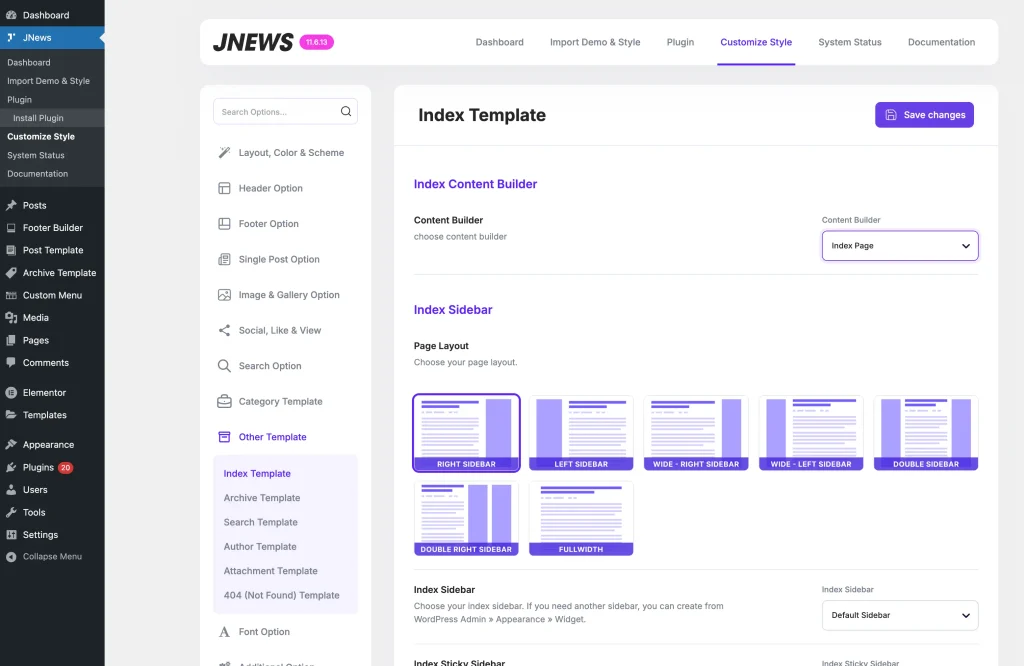Click the Pages icon in WordPress sidebar
Screen dimensions: 1024x666
(x=11, y=340)
